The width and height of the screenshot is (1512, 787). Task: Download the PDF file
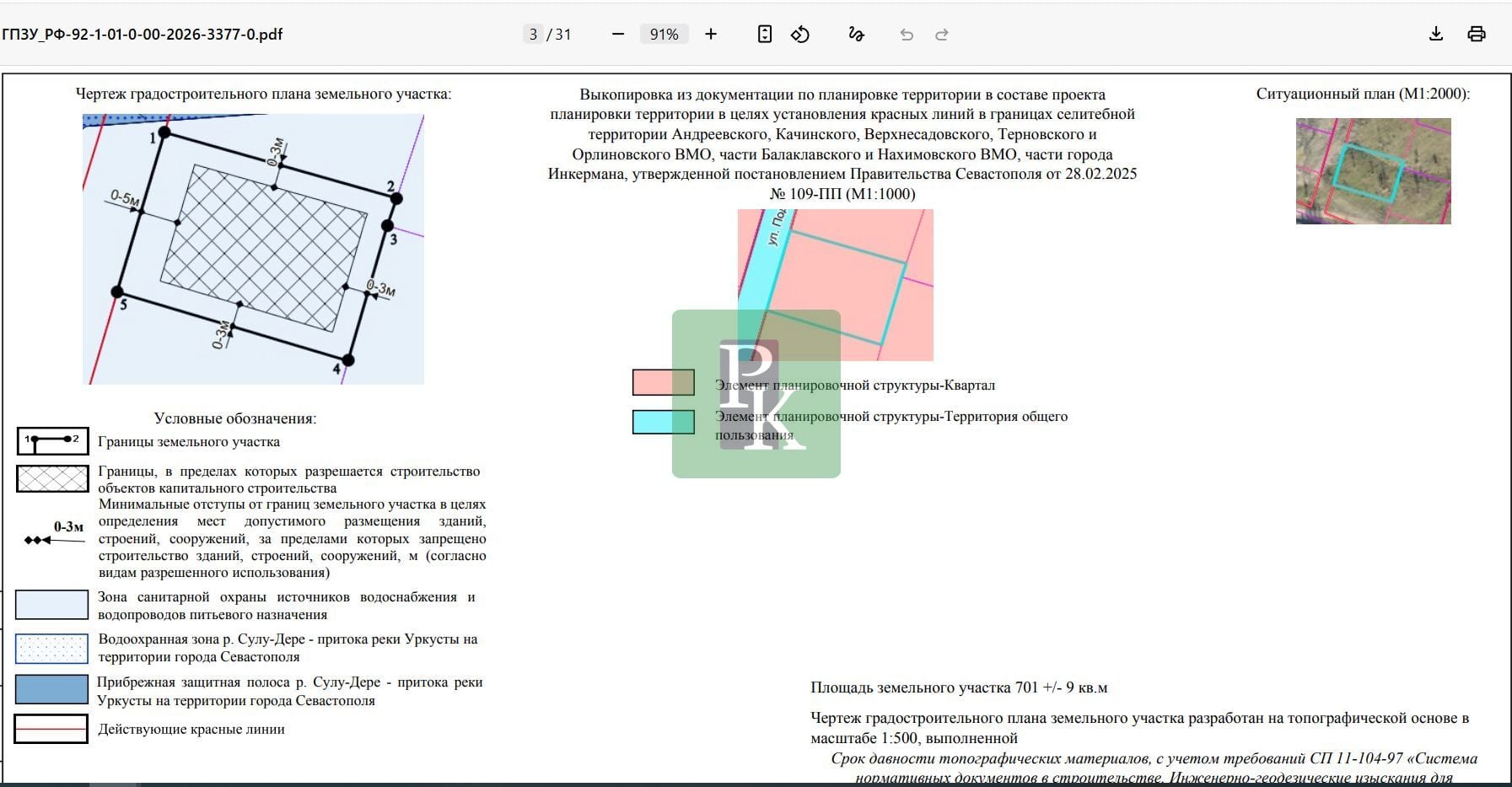coord(1436,34)
